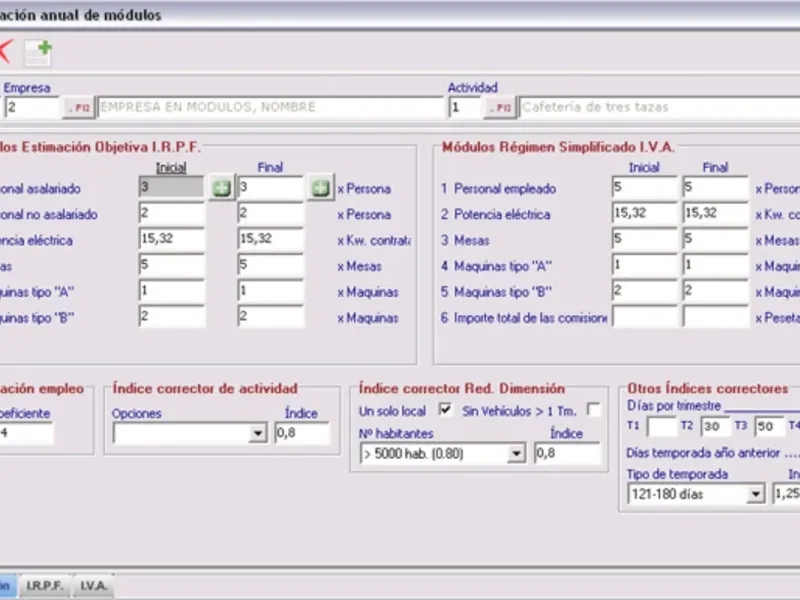
Task: Click IVA Final Potencia eléctrica field
Action: (715, 213)
